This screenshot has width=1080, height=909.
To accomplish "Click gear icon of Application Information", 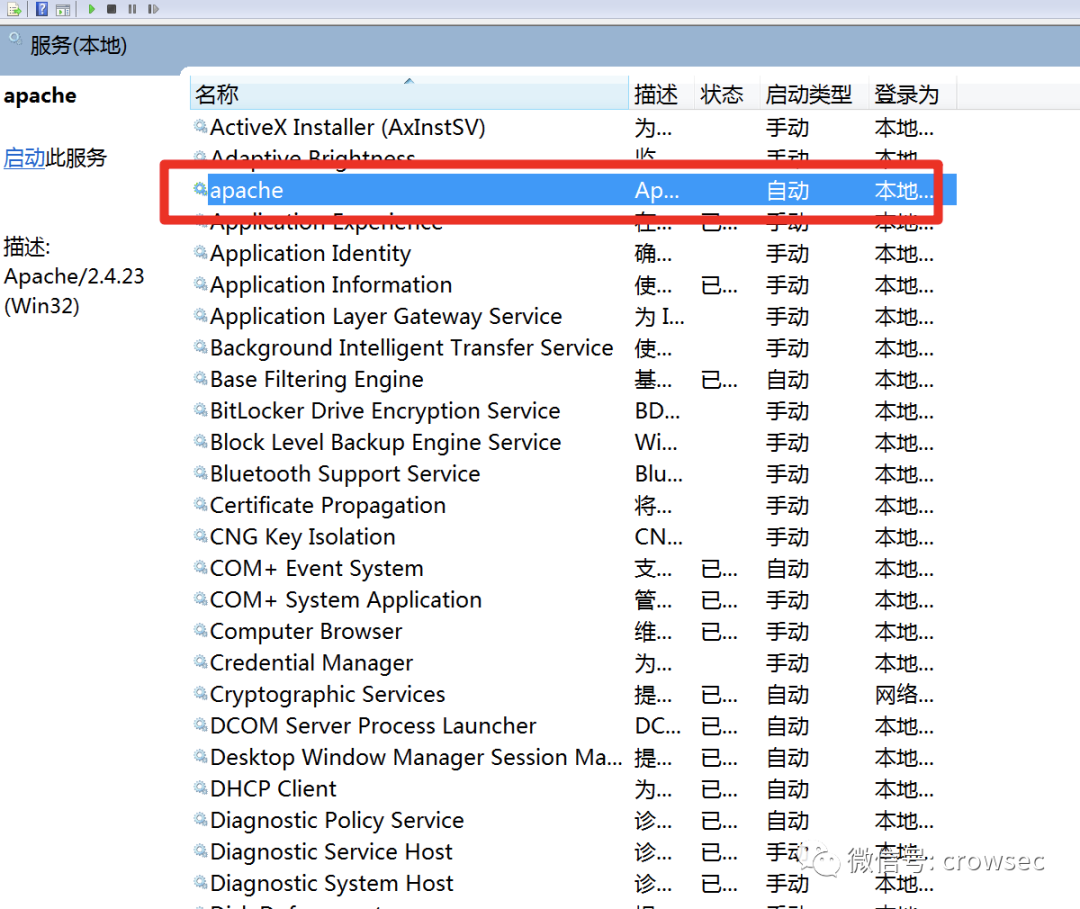I will point(200,284).
